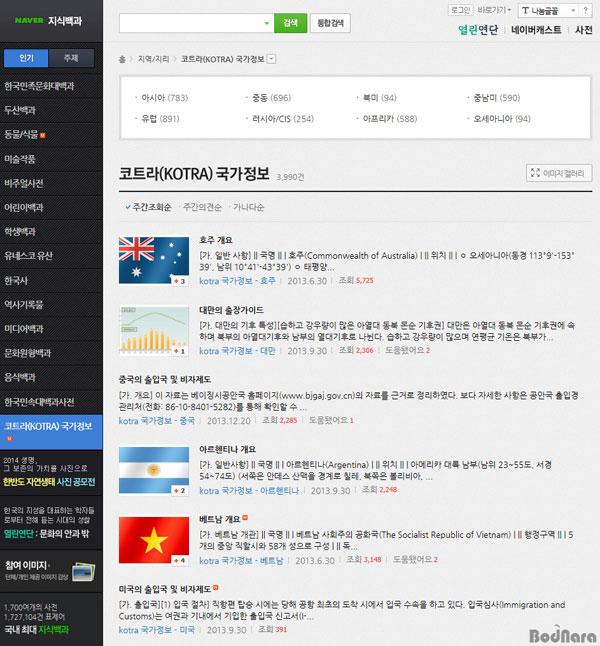Click the 열린연단 : 문화의 안과 밖 banner
This screenshot has width=600, height=646.
coord(47,522)
